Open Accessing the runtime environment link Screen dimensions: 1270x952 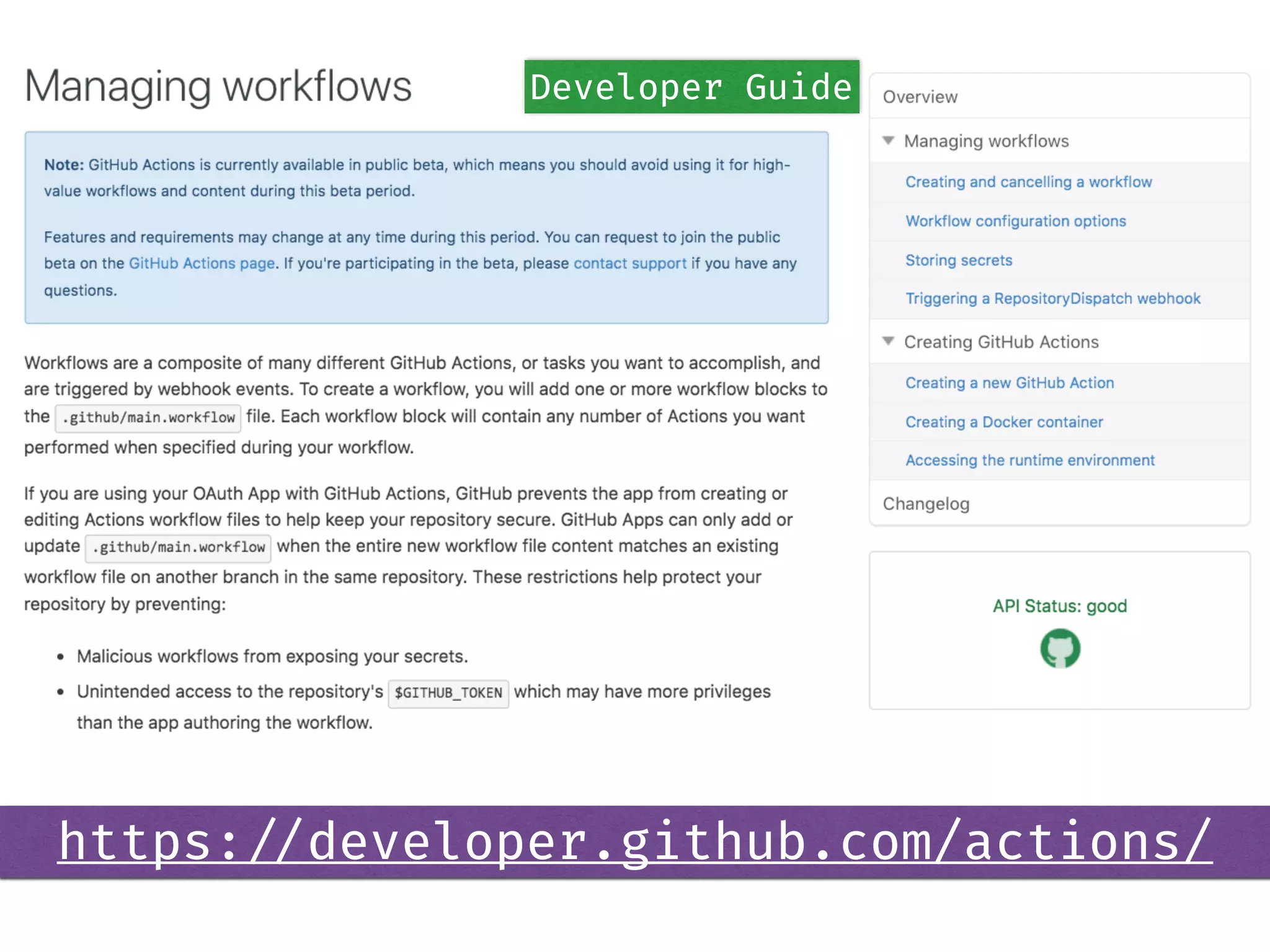tap(1029, 461)
